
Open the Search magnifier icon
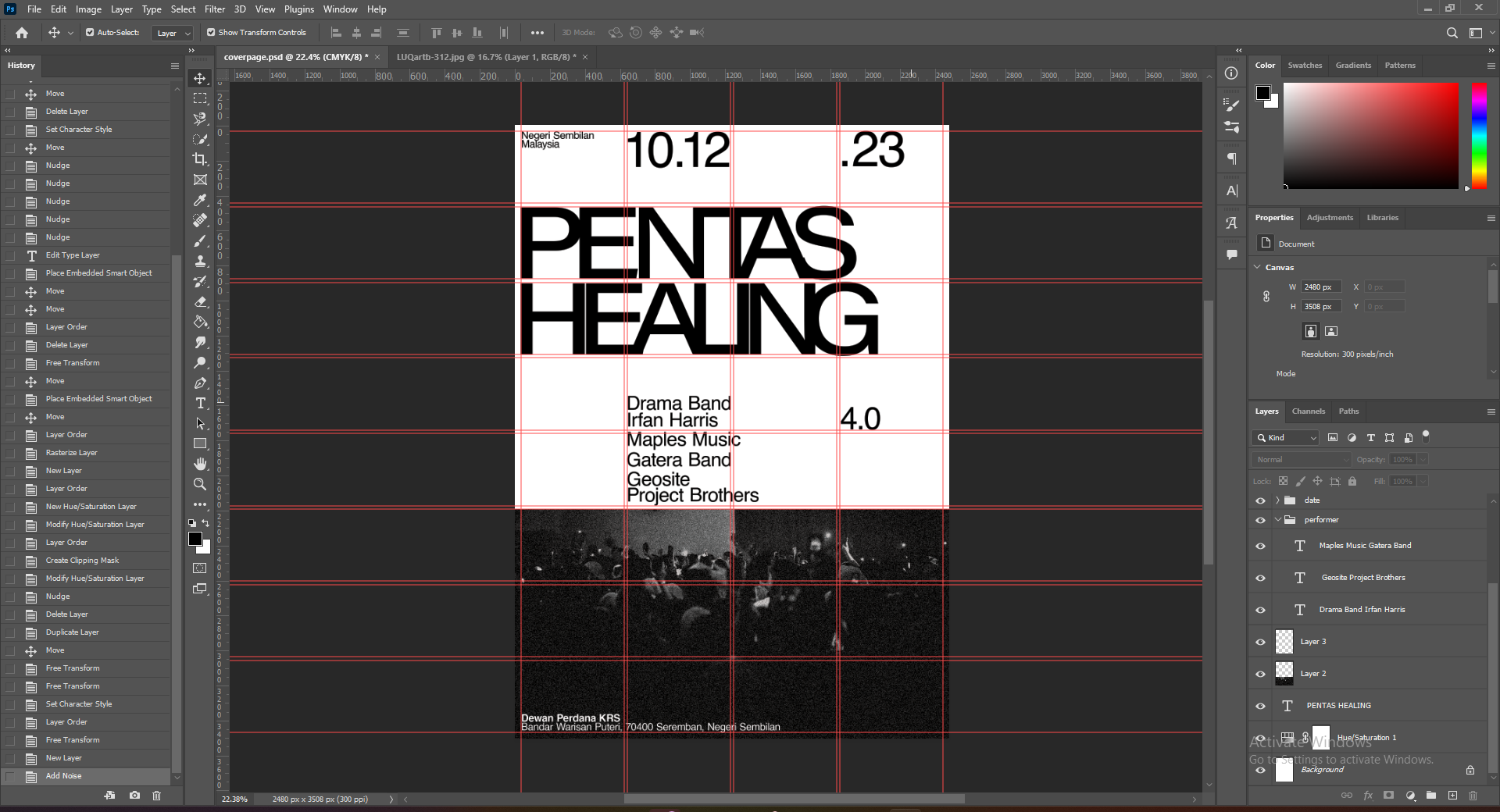click(1452, 33)
